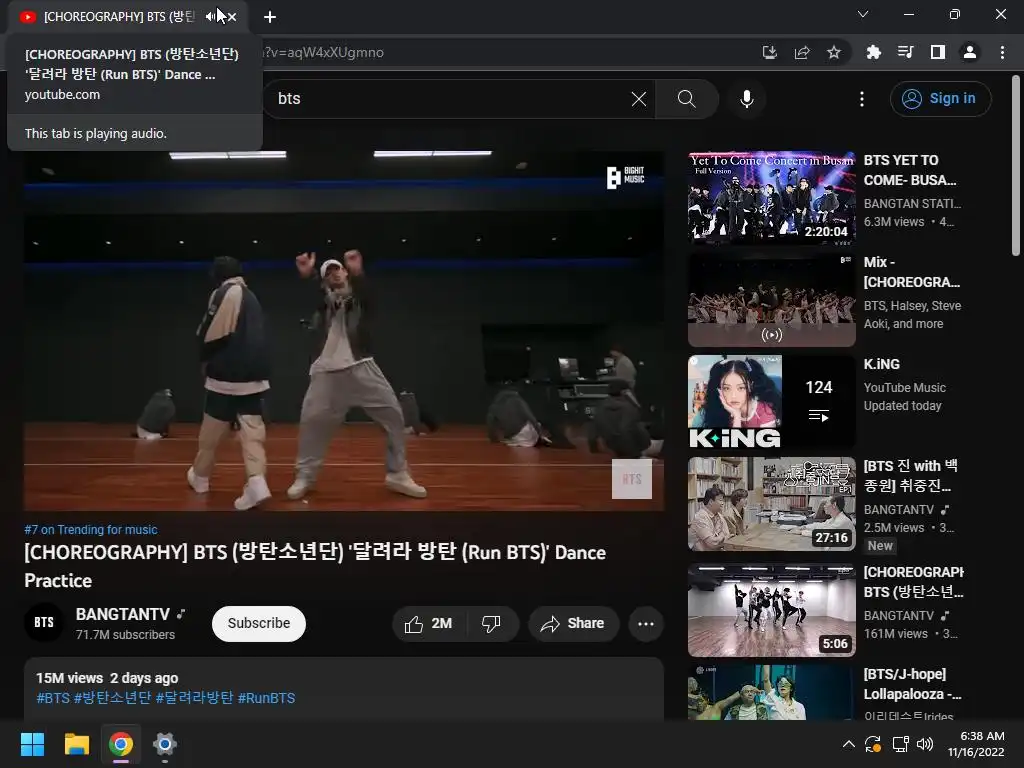Expand hidden system tray icons
The image size is (1024, 768).
coord(848,744)
